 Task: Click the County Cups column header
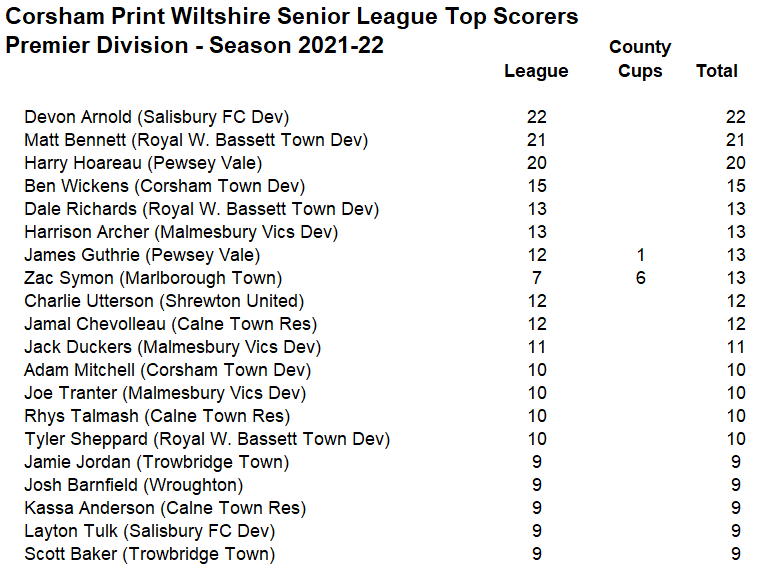click(640, 59)
